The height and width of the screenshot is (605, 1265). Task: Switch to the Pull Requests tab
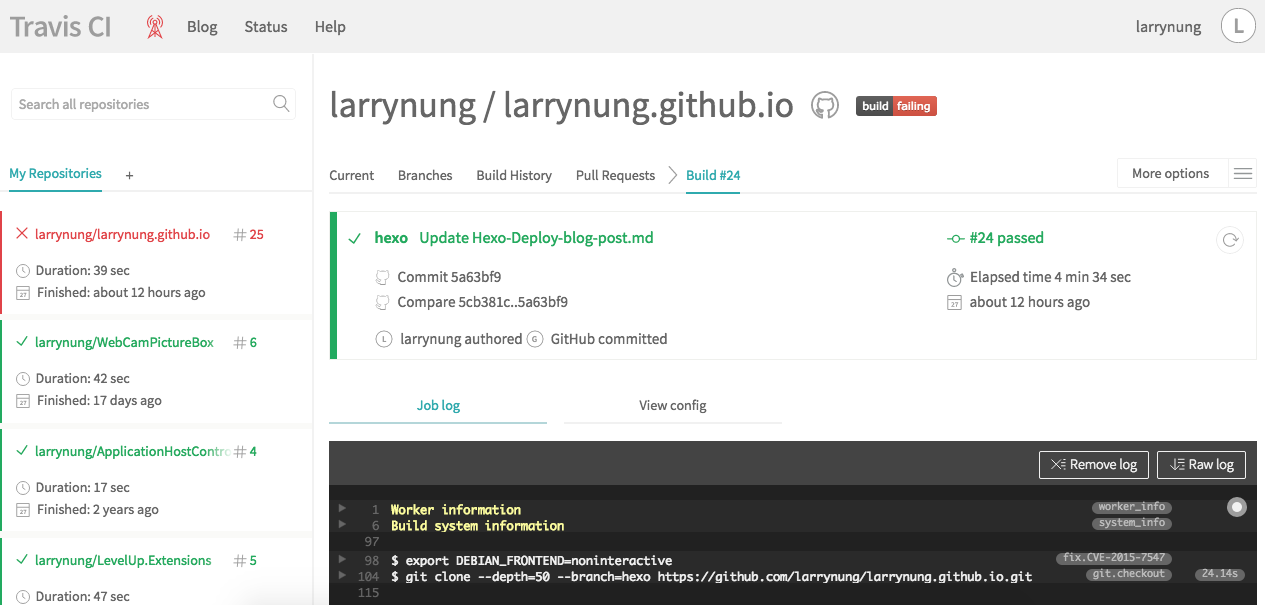click(x=615, y=175)
